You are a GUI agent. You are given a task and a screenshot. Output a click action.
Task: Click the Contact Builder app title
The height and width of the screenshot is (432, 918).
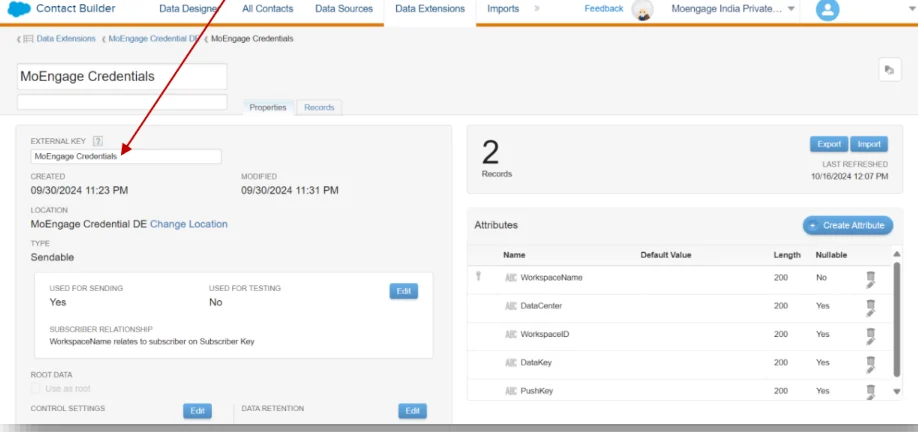coord(76,9)
